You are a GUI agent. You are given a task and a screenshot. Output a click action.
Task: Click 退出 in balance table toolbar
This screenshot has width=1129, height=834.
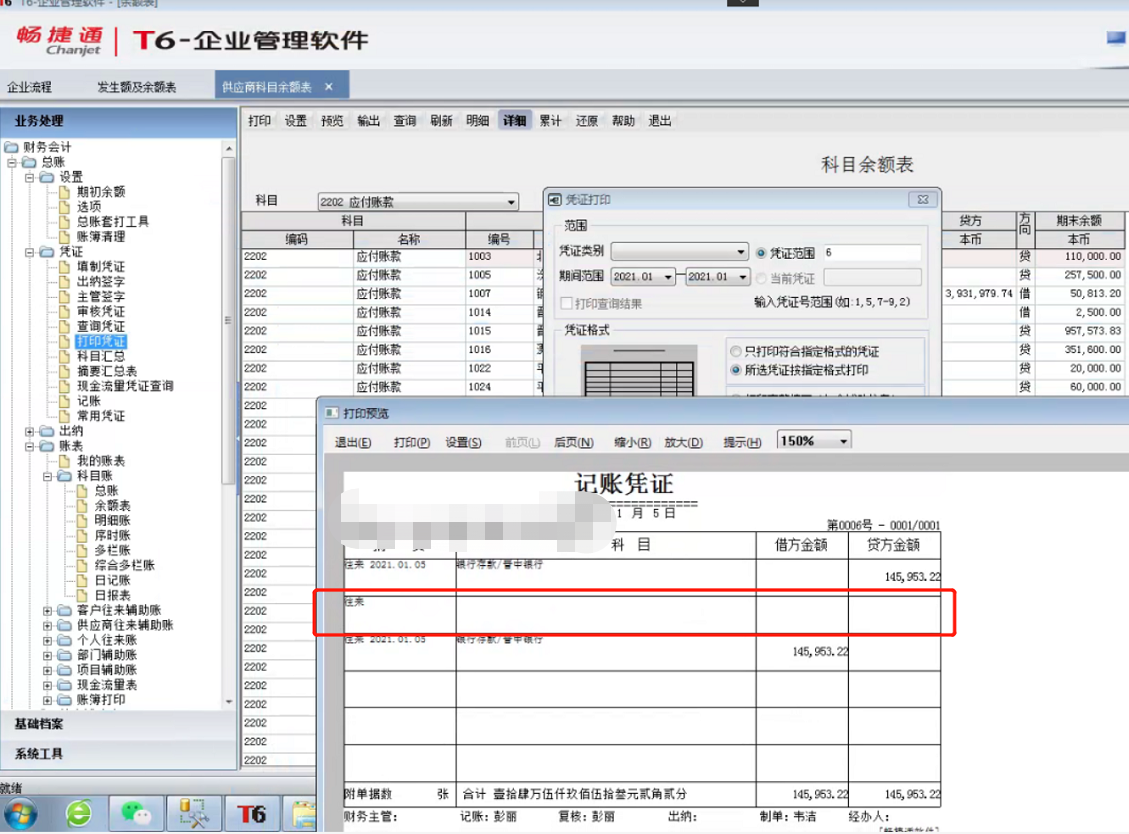(x=660, y=121)
